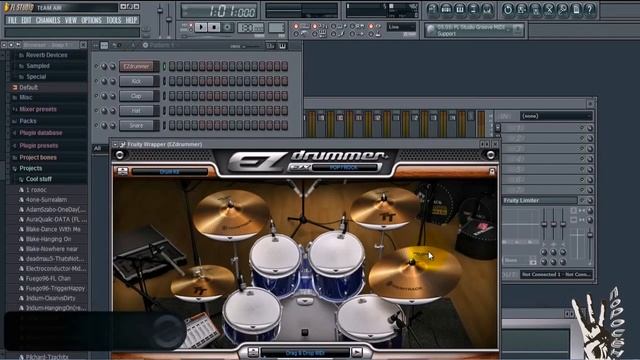Open the EDIT menu
Screen dimensions: 640x360
pyautogui.click(x=26, y=20)
